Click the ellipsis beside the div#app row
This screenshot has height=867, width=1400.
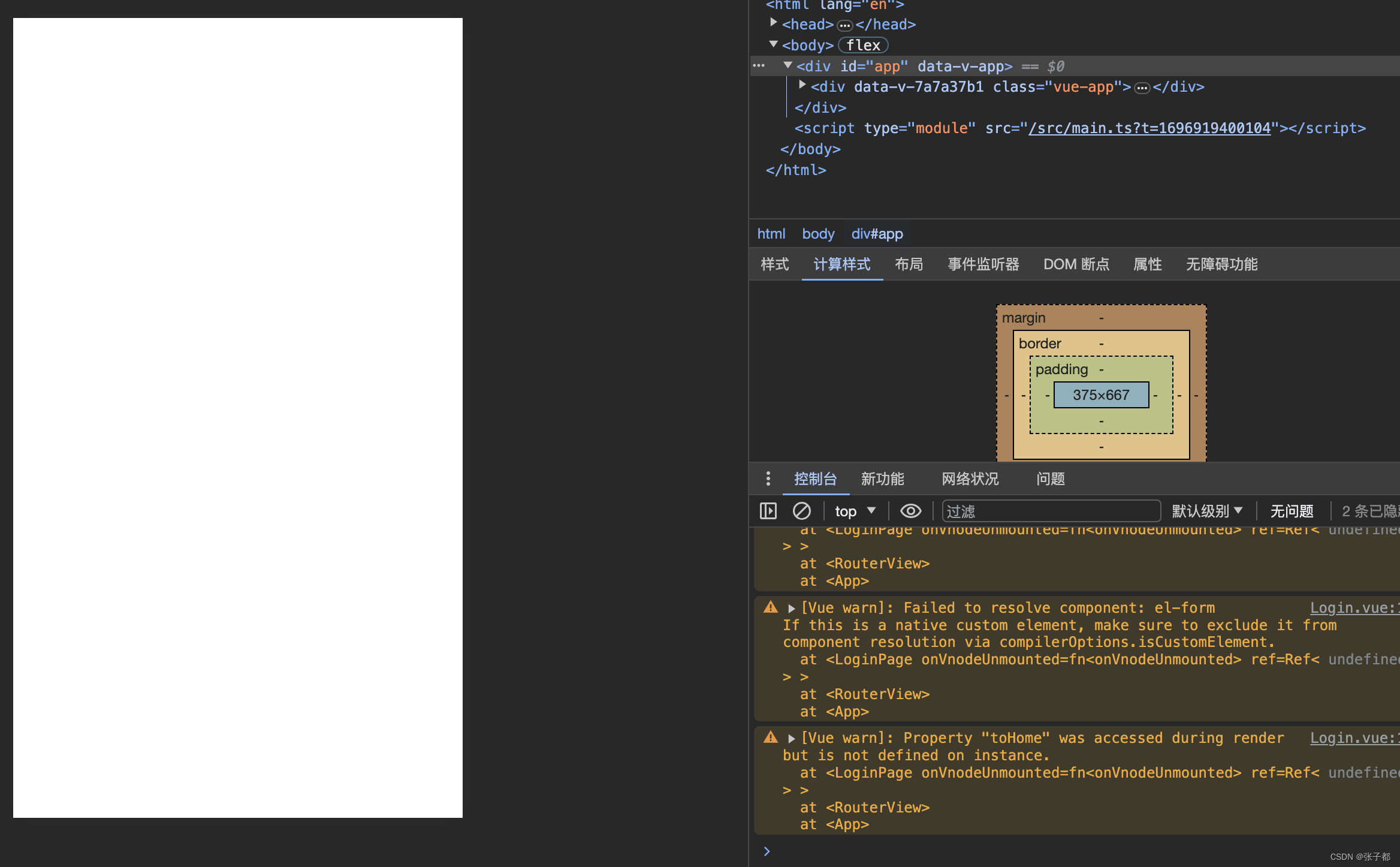759,66
